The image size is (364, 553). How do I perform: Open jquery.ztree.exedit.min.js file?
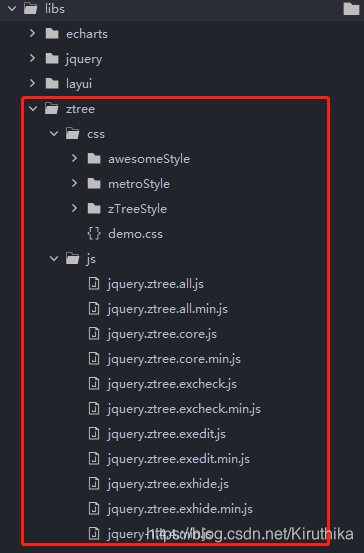click(178, 459)
